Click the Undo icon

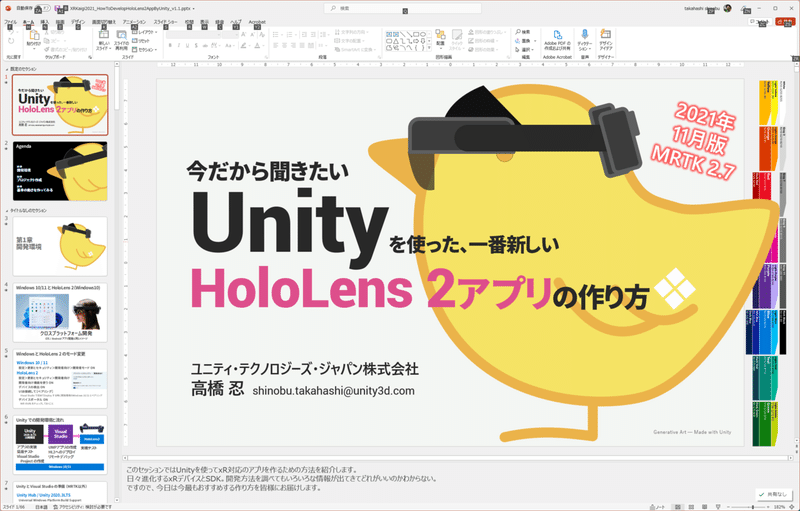coord(11,32)
